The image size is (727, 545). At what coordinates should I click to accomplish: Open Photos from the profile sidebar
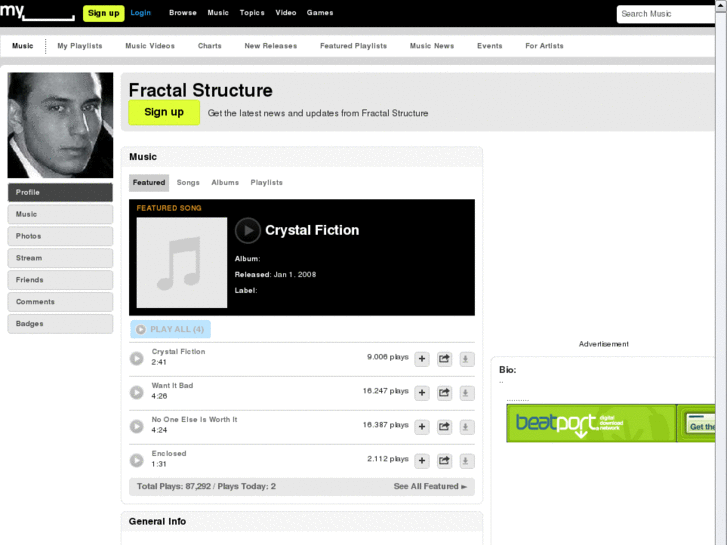pos(60,236)
